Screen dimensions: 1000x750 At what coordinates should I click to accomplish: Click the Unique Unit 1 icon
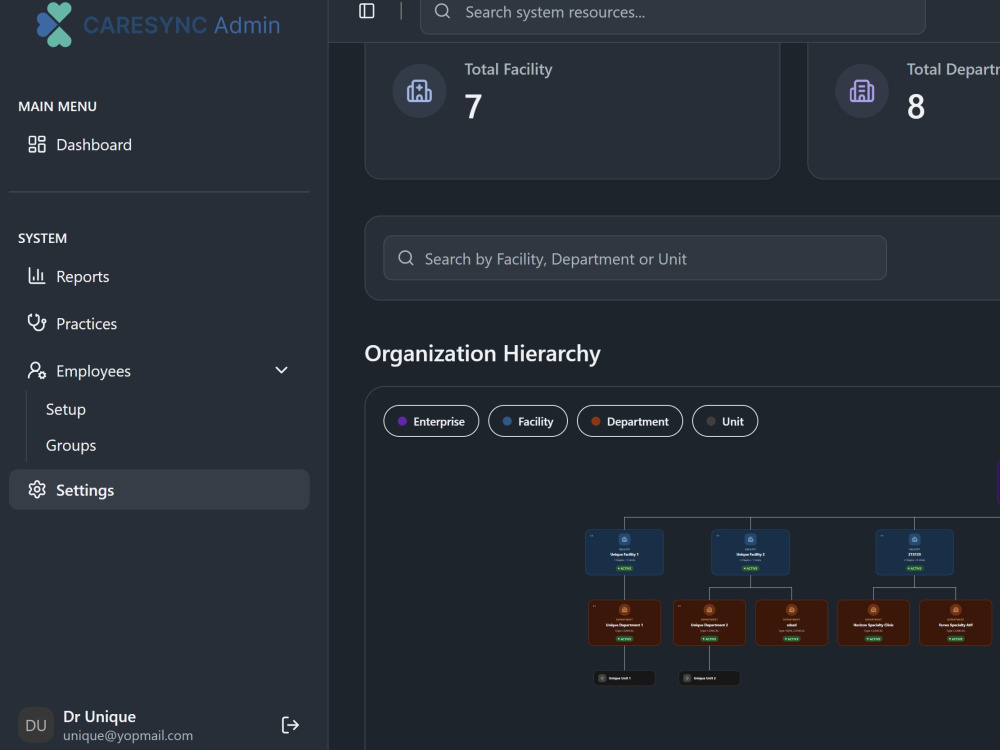[x=602, y=678]
